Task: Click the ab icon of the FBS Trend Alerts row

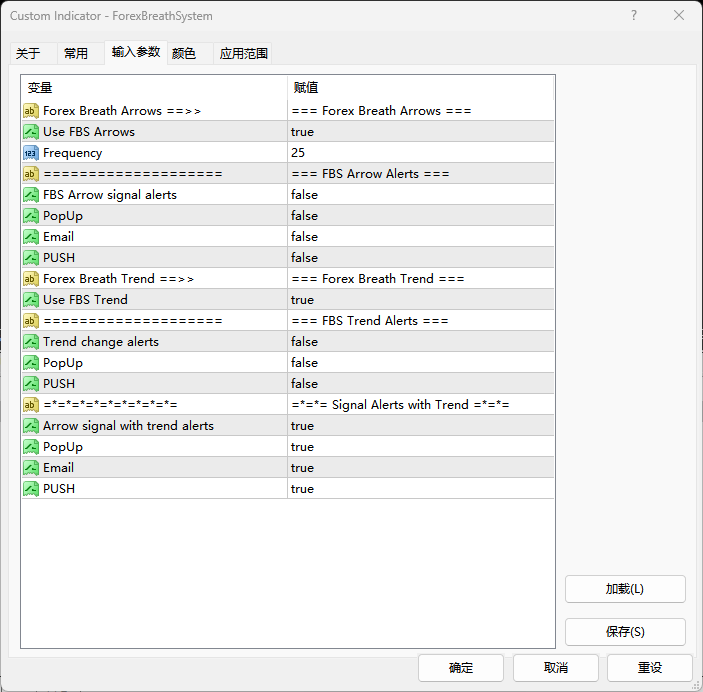Action: 30,321
